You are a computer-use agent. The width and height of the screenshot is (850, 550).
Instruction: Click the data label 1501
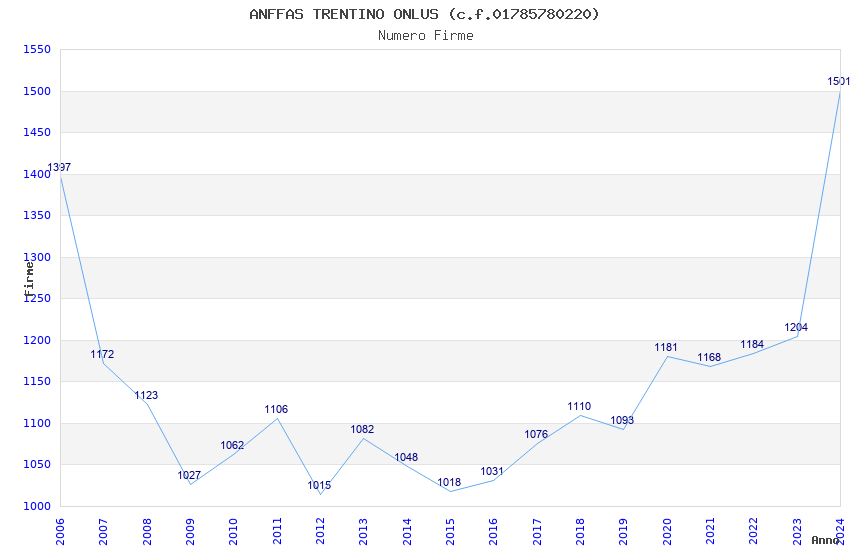pyautogui.click(x=838, y=81)
